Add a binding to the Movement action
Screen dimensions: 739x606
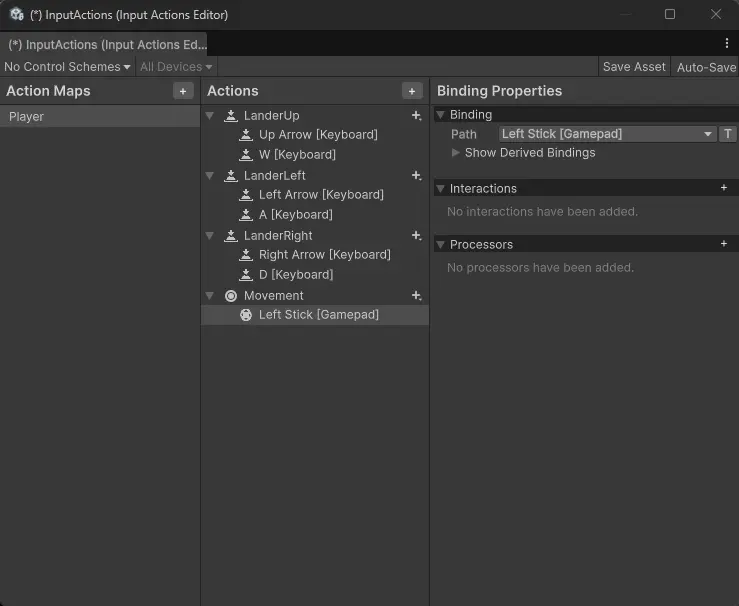[x=416, y=296]
